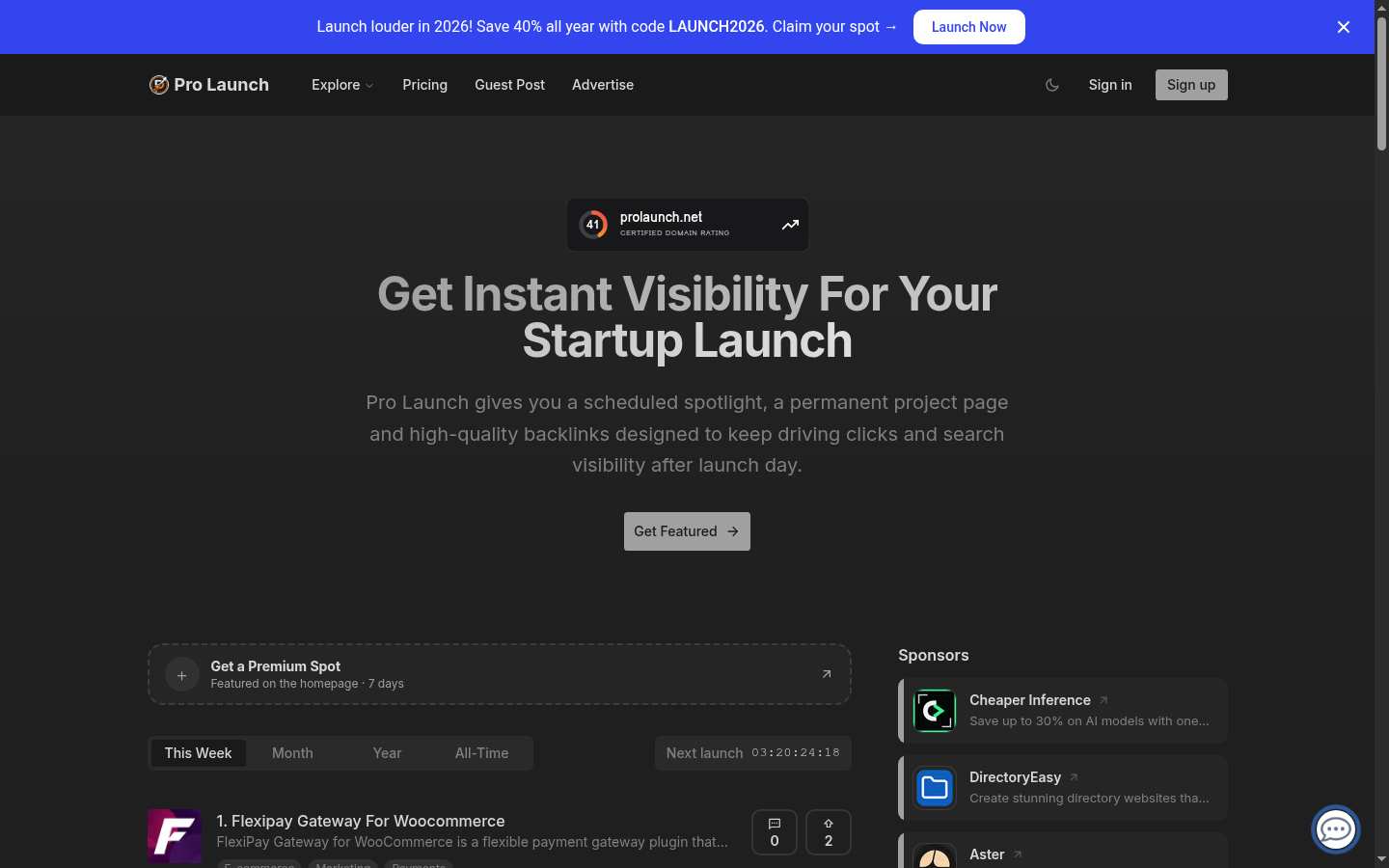Image resolution: width=1389 pixels, height=868 pixels.
Task: Toggle dark mode moon icon
Action: tap(1052, 85)
